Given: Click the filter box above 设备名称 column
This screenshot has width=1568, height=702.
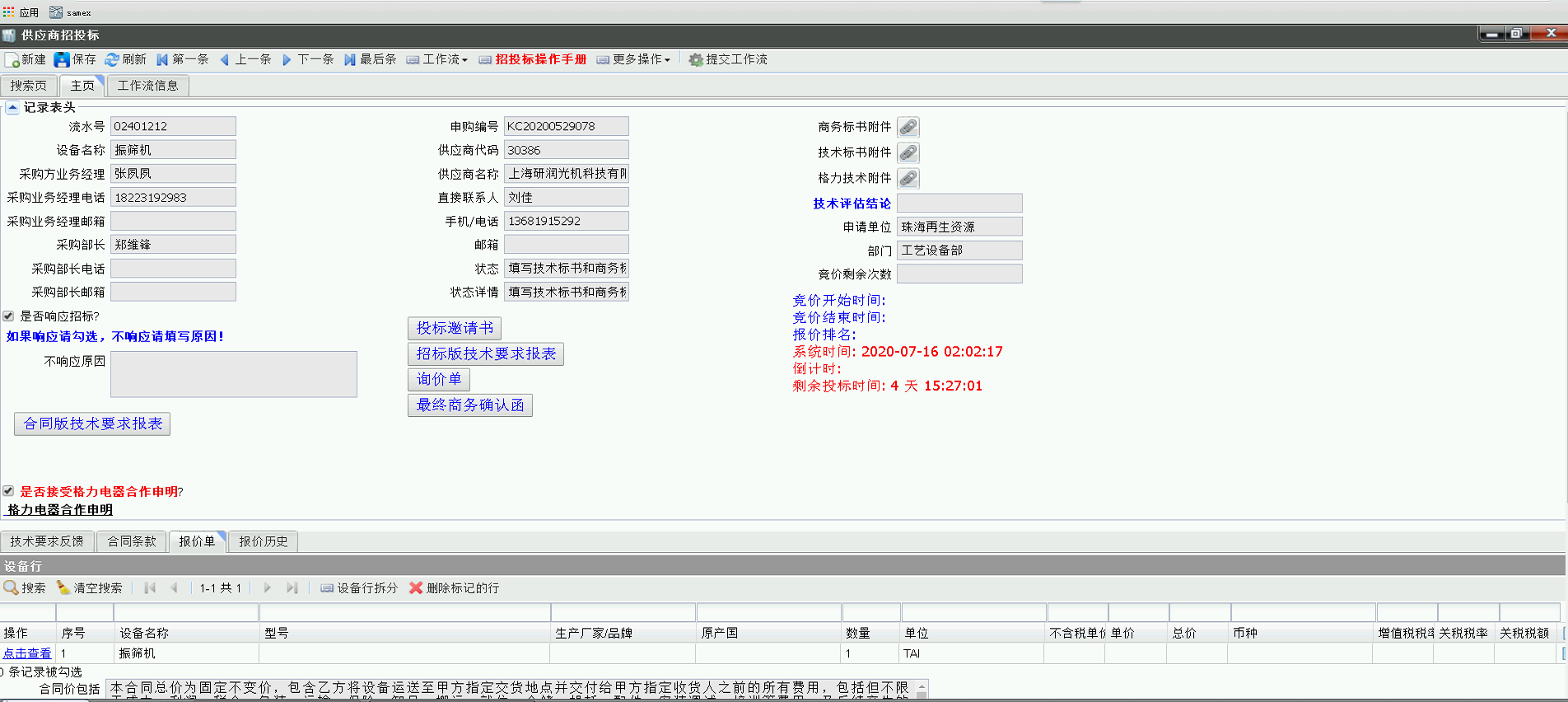Looking at the screenshot, I should (x=187, y=612).
